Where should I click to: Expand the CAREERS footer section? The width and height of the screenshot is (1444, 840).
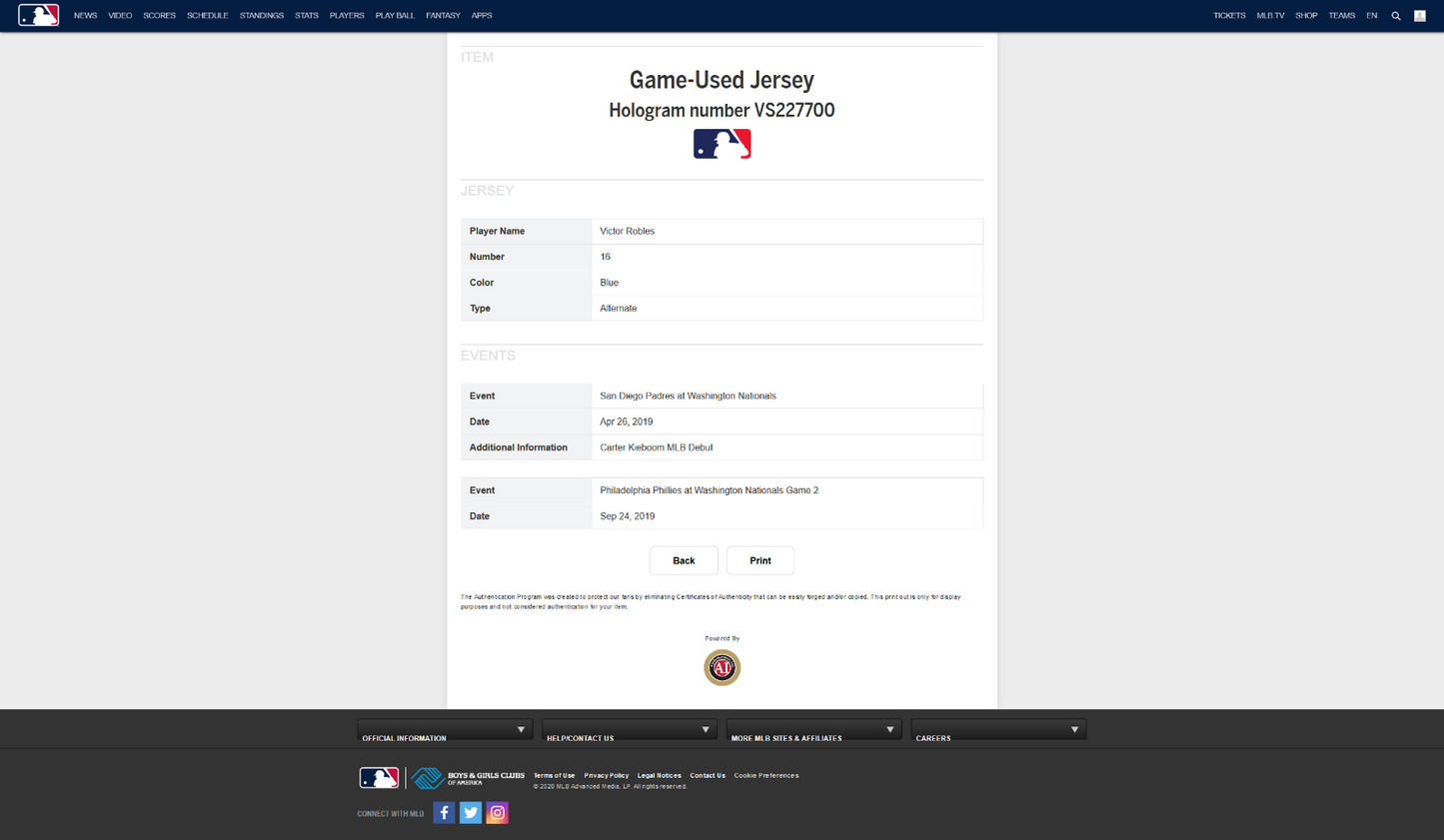coord(997,729)
